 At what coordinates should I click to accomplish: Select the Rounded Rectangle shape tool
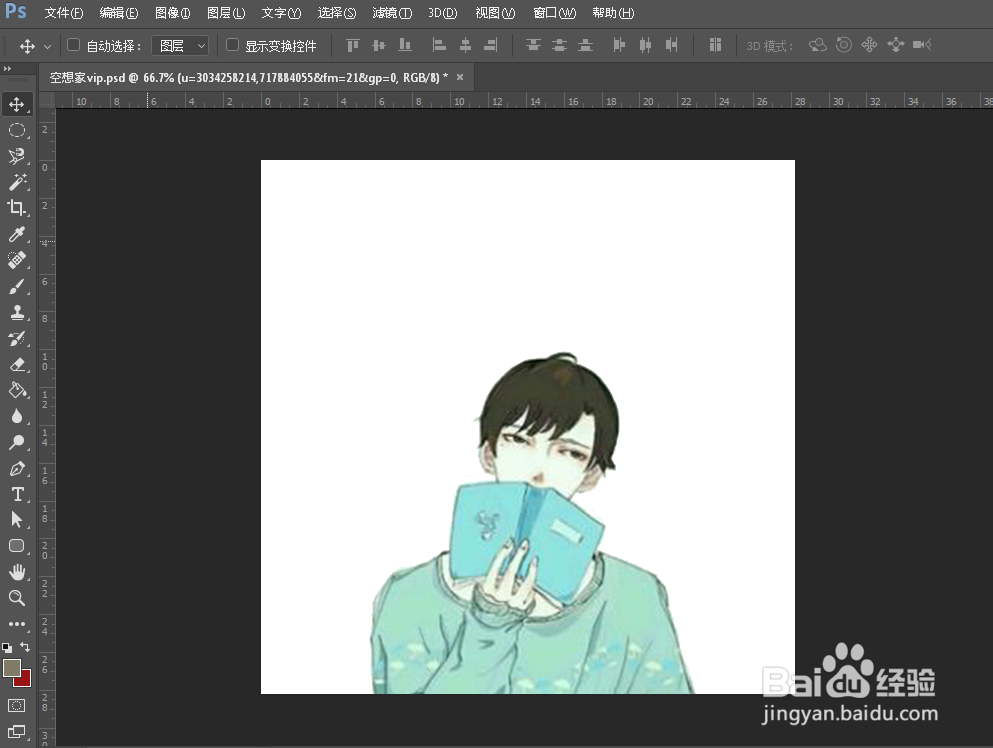(x=17, y=546)
